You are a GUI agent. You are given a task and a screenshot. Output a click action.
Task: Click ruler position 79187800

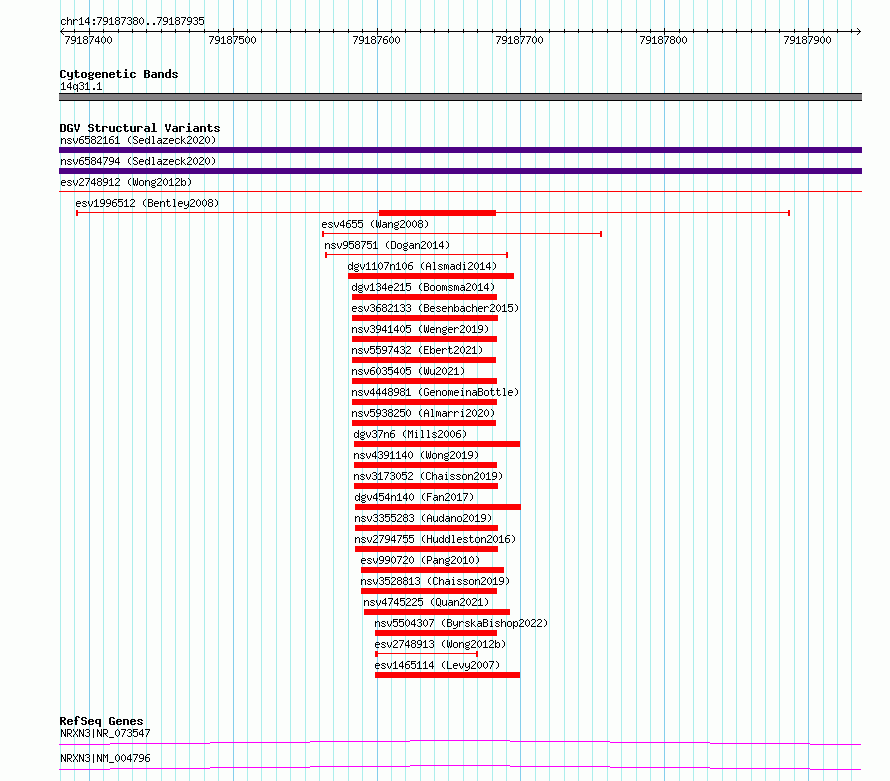pyautogui.click(x=663, y=40)
